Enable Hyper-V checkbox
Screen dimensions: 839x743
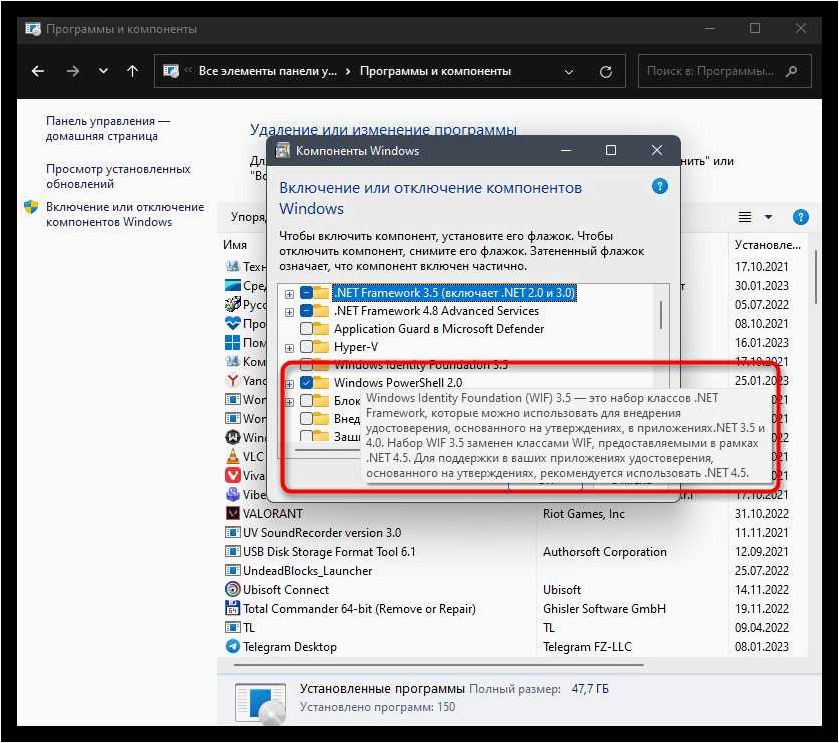pos(306,347)
